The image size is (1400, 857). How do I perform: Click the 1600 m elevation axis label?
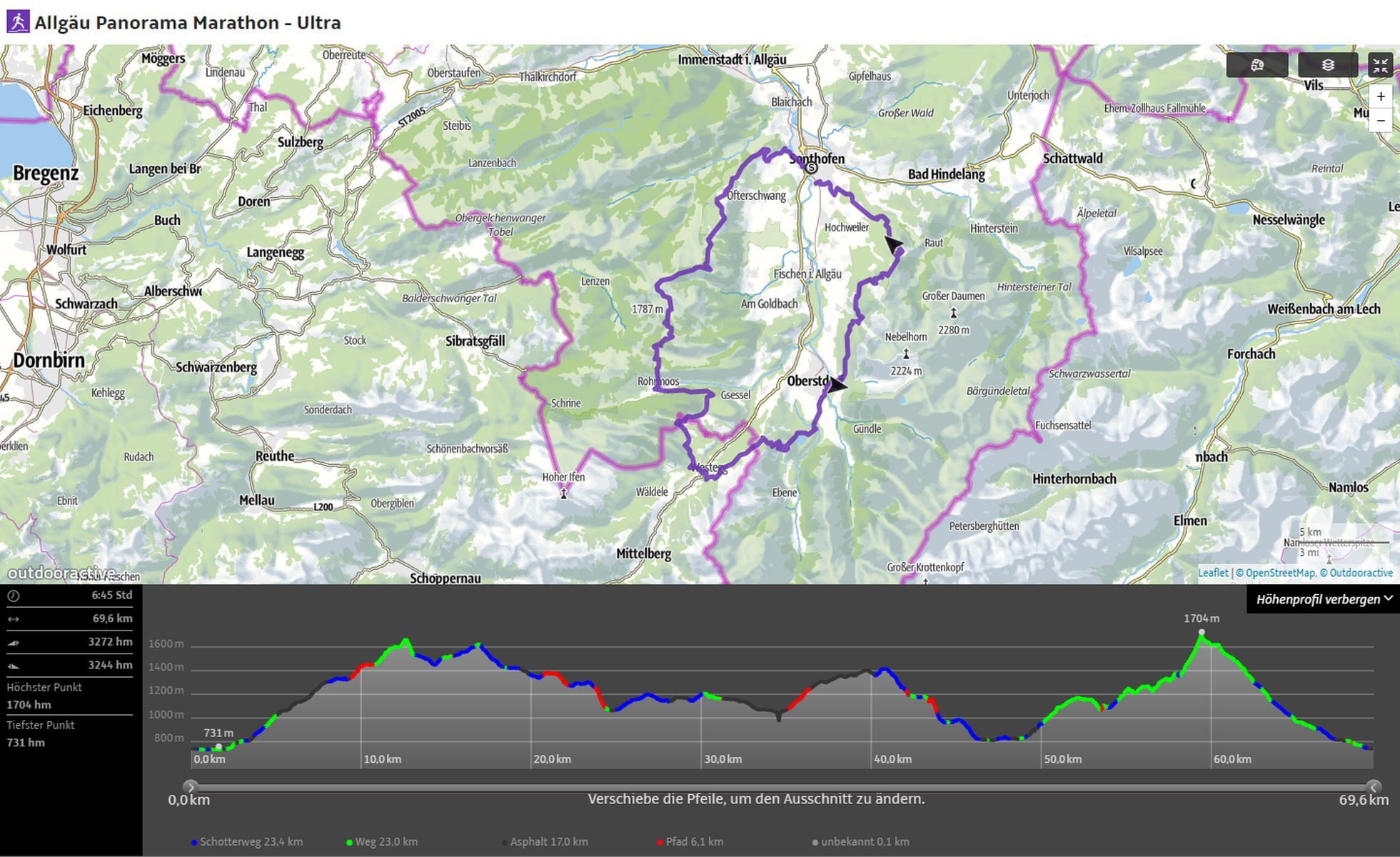pyautogui.click(x=166, y=643)
